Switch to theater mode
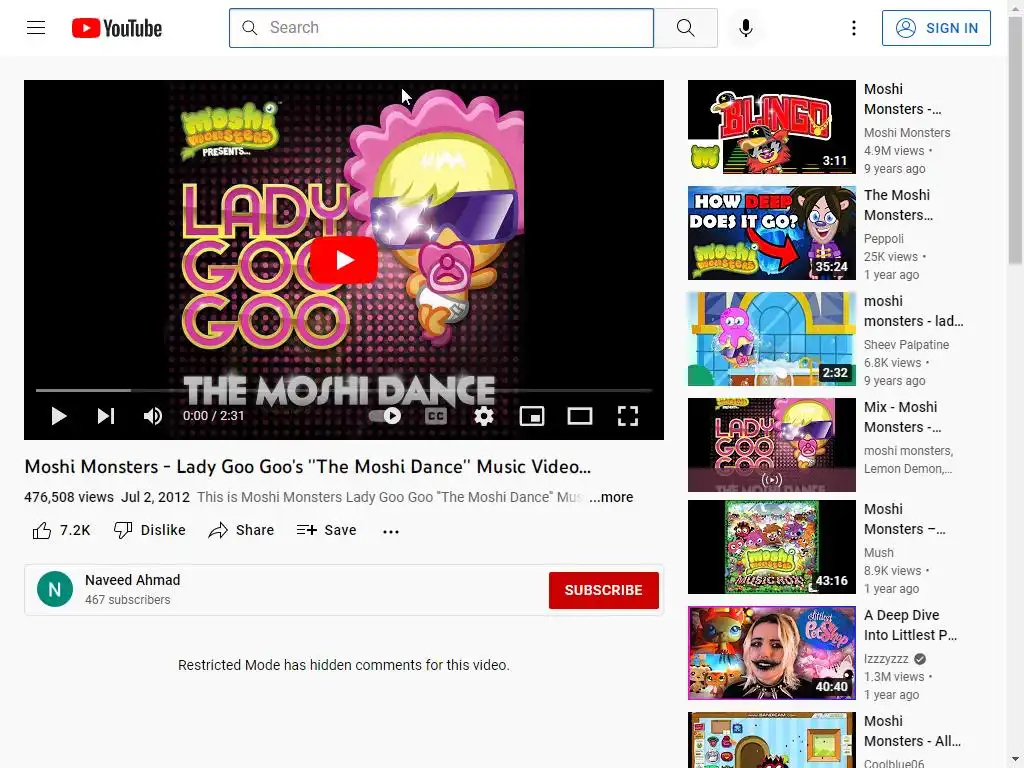 pyautogui.click(x=579, y=416)
